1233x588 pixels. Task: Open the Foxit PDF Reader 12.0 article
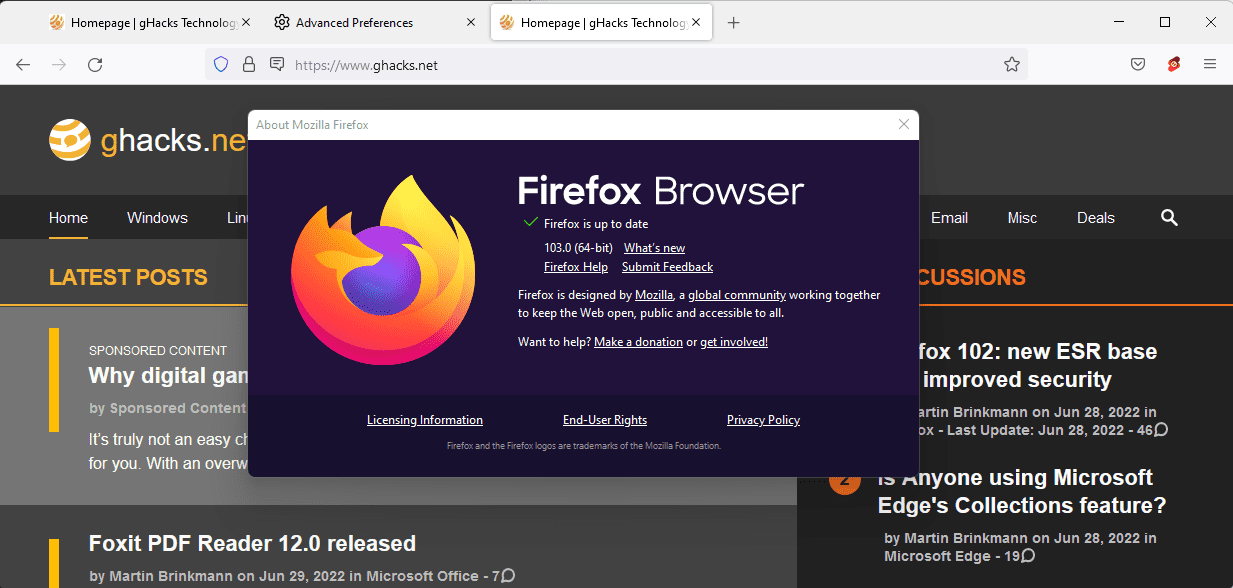pyautogui.click(x=251, y=543)
